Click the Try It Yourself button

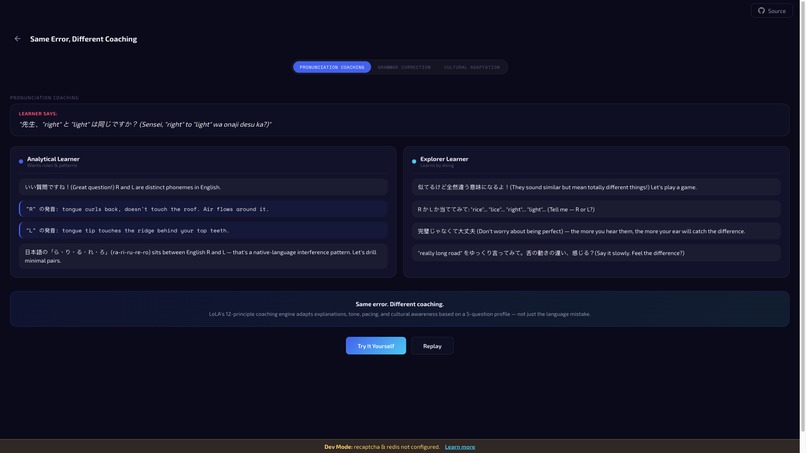(x=376, y=346)
